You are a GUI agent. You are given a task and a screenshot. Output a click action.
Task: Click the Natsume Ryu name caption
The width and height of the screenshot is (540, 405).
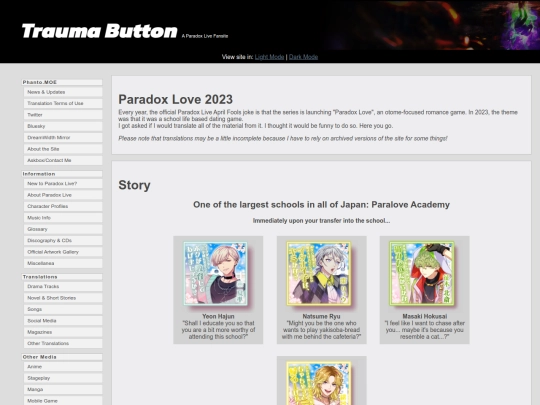tap(321, 316)
